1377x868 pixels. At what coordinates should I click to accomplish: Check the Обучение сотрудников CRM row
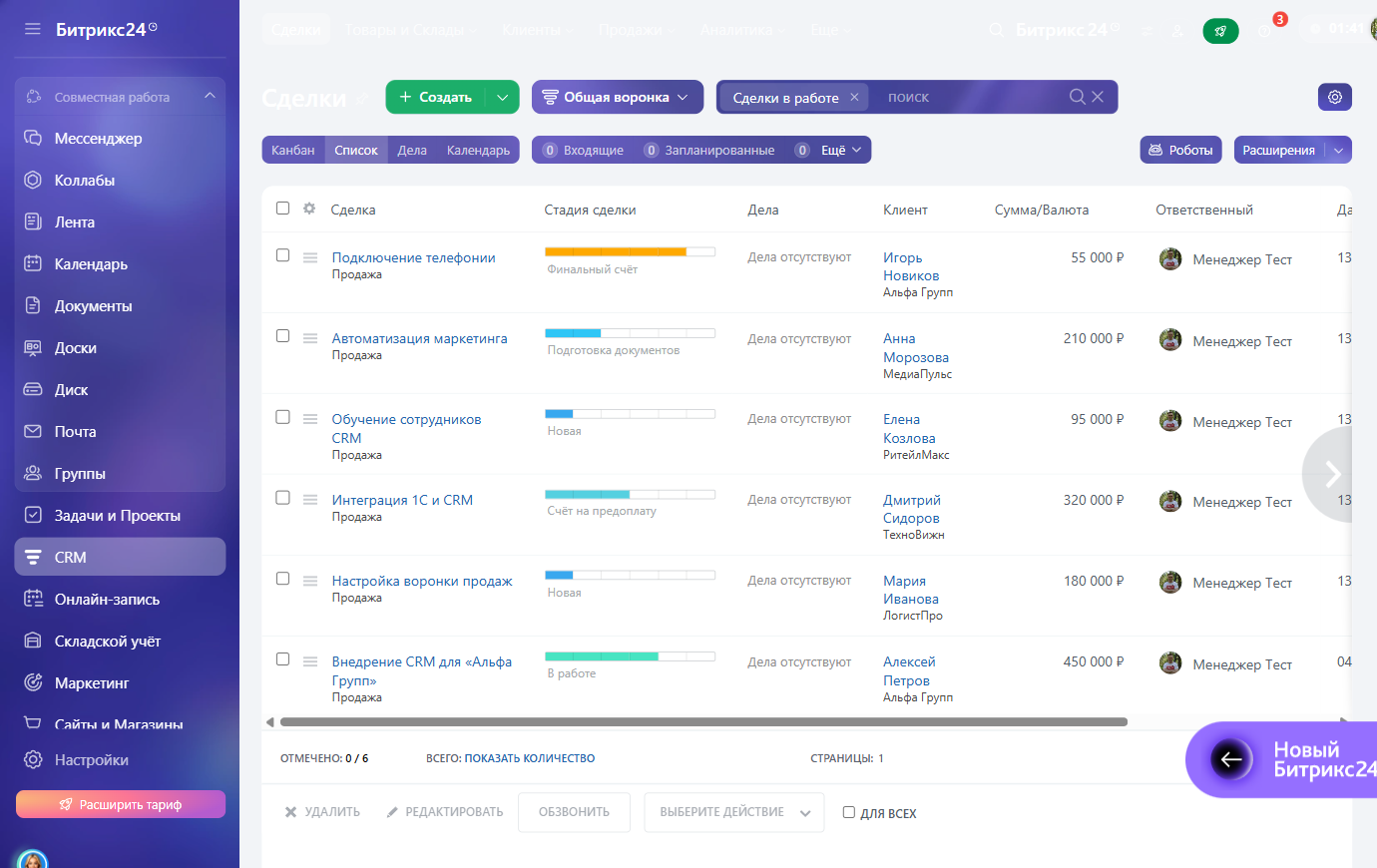click(282, 417)
